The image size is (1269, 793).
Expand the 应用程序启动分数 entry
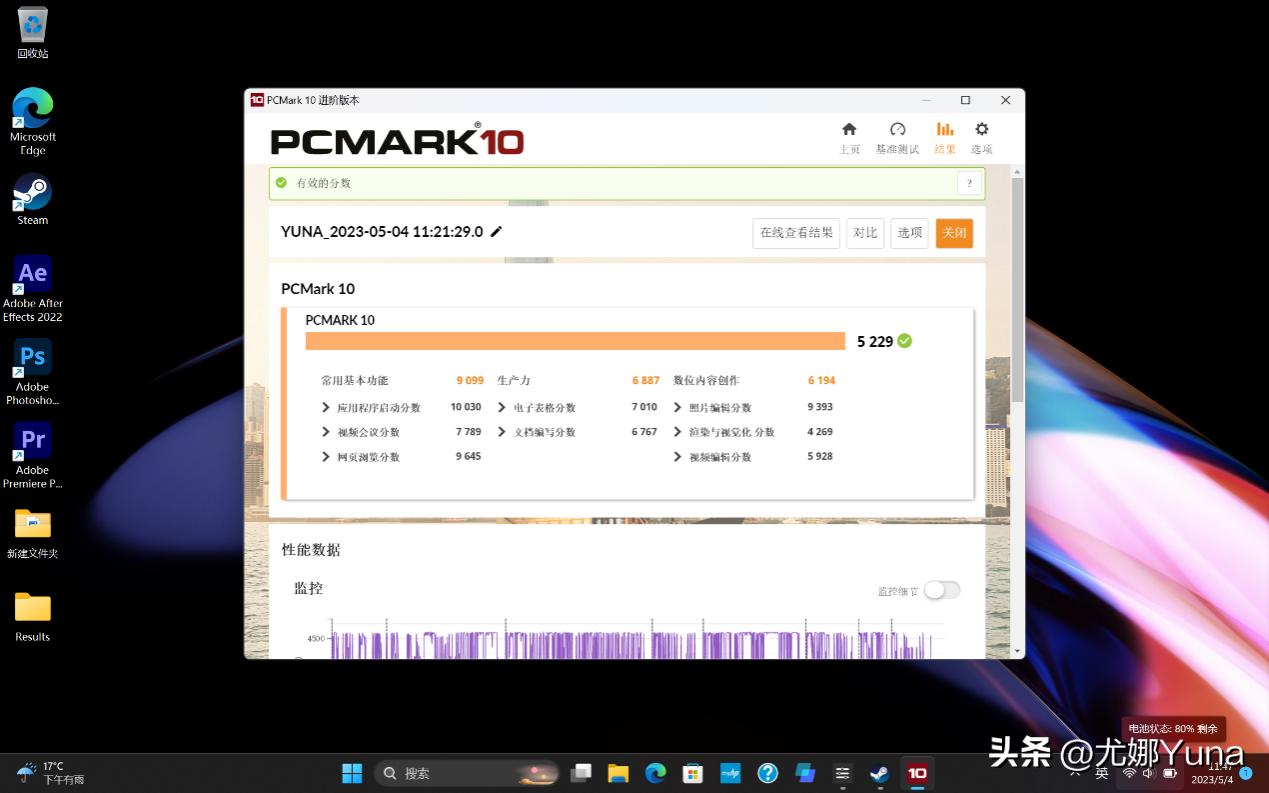tap(325, 407)
